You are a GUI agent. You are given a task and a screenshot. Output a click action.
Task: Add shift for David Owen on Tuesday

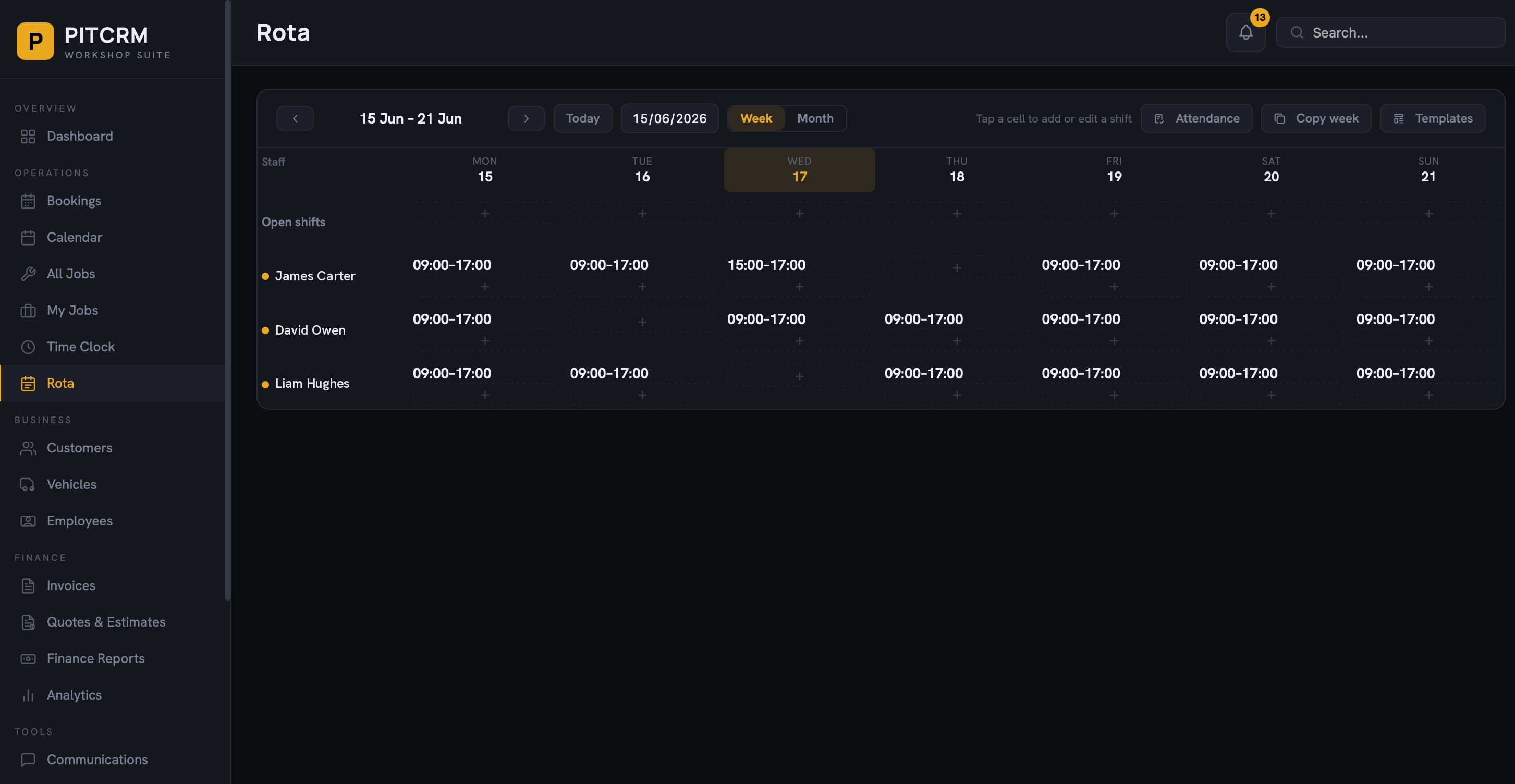[x=642, y=322]
